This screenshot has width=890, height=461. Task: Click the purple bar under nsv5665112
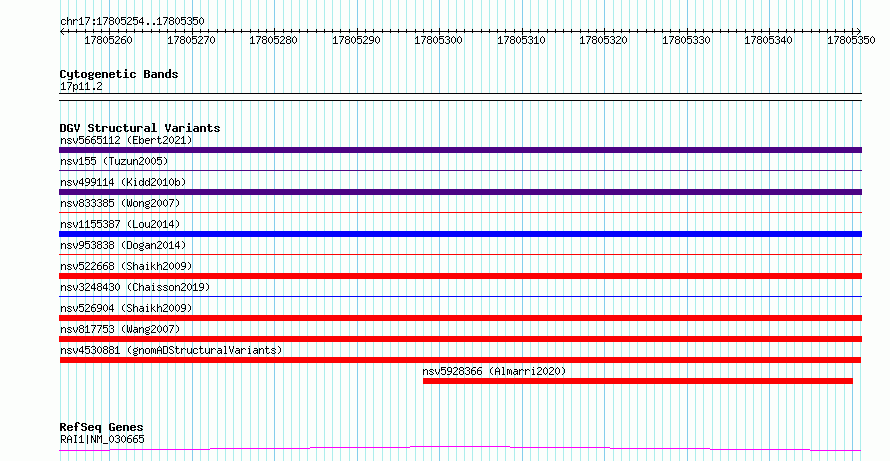point(460,150)
